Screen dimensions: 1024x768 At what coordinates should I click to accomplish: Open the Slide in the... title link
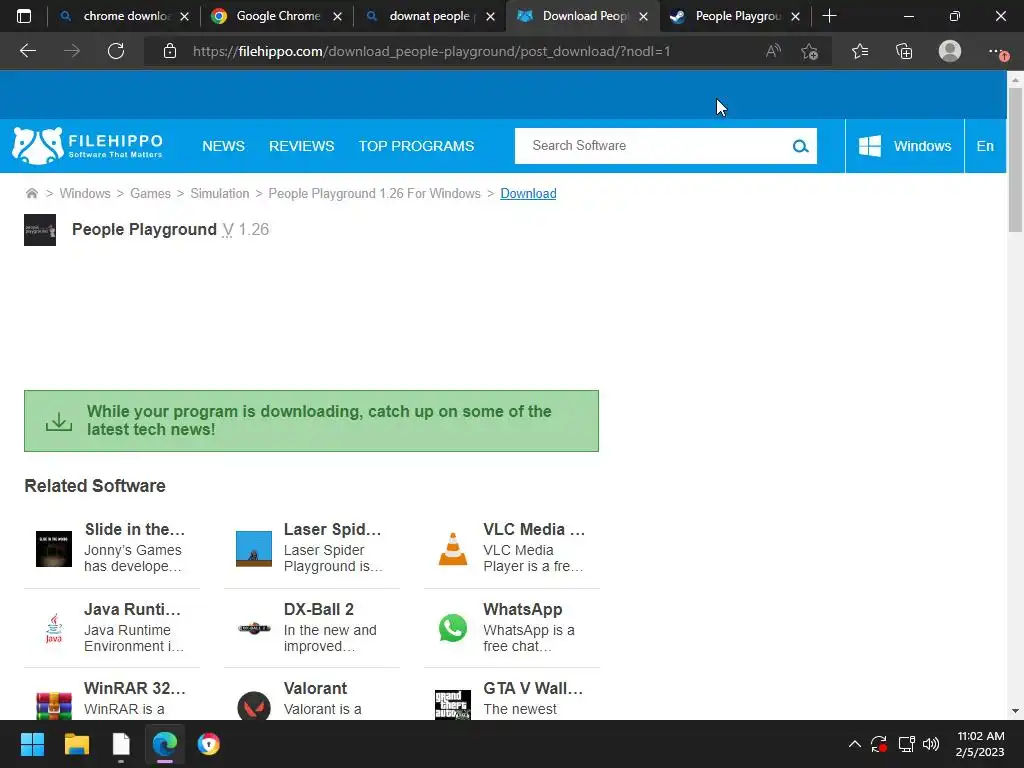point(135,529)
